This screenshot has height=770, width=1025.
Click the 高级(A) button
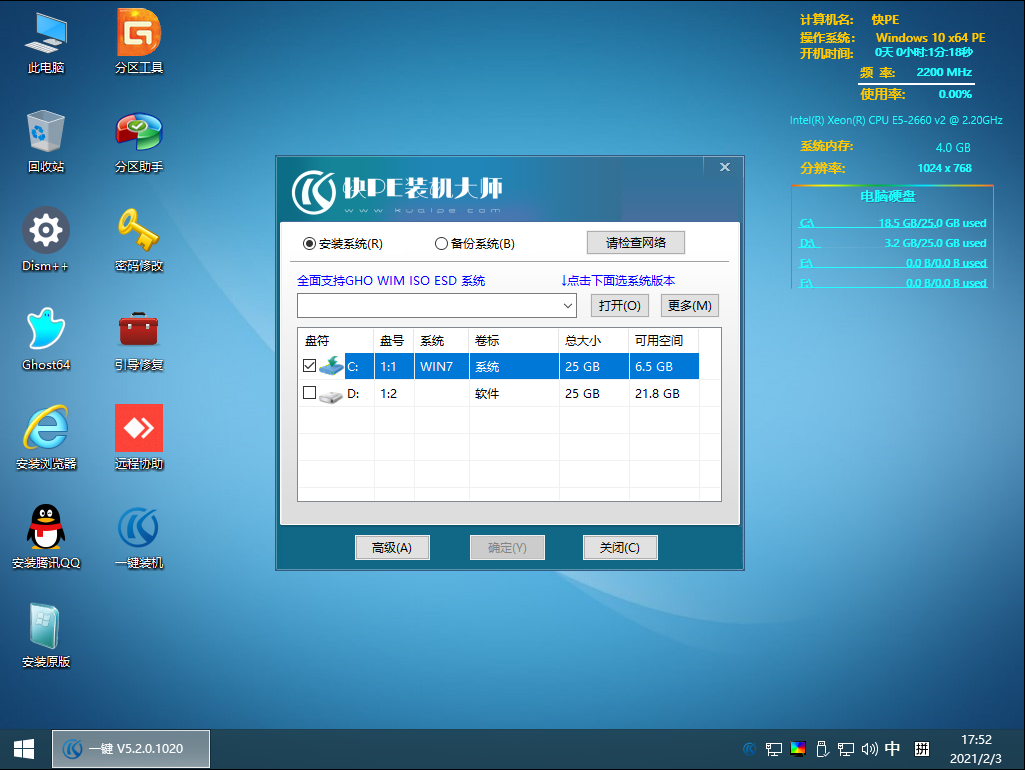tap(392, 547)
